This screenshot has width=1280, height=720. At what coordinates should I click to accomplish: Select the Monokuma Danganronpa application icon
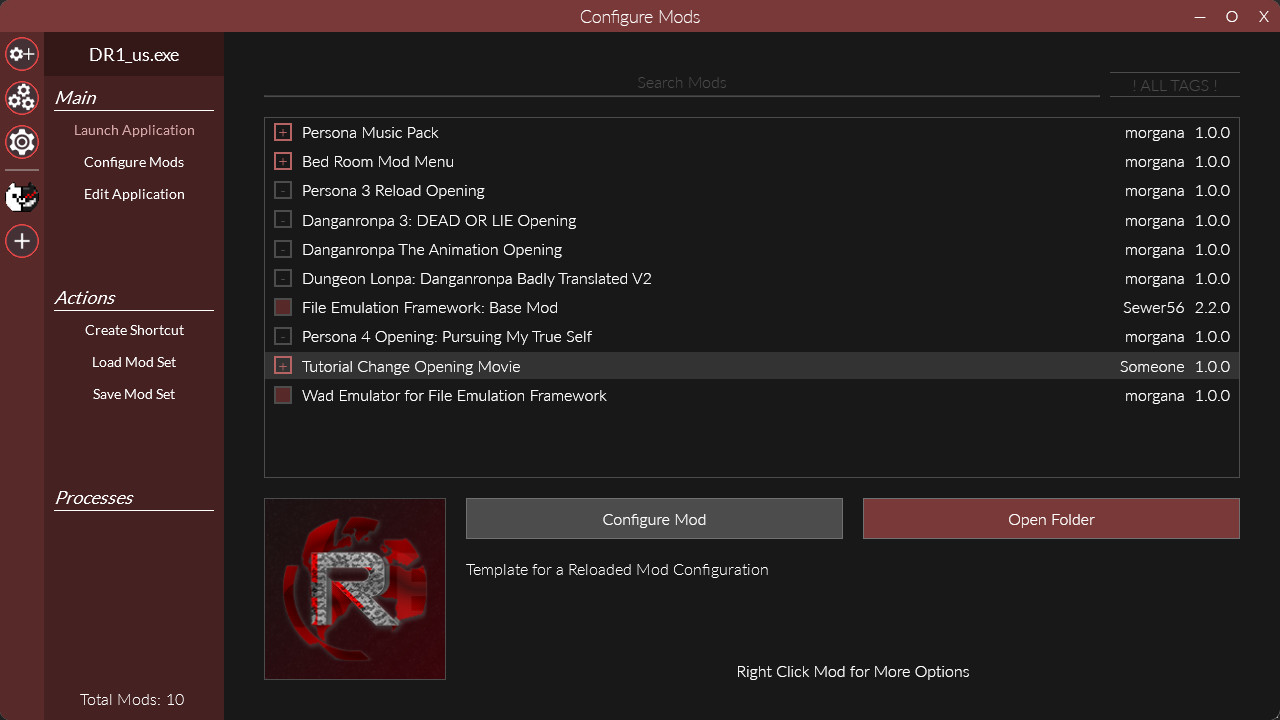coord(21,197)
